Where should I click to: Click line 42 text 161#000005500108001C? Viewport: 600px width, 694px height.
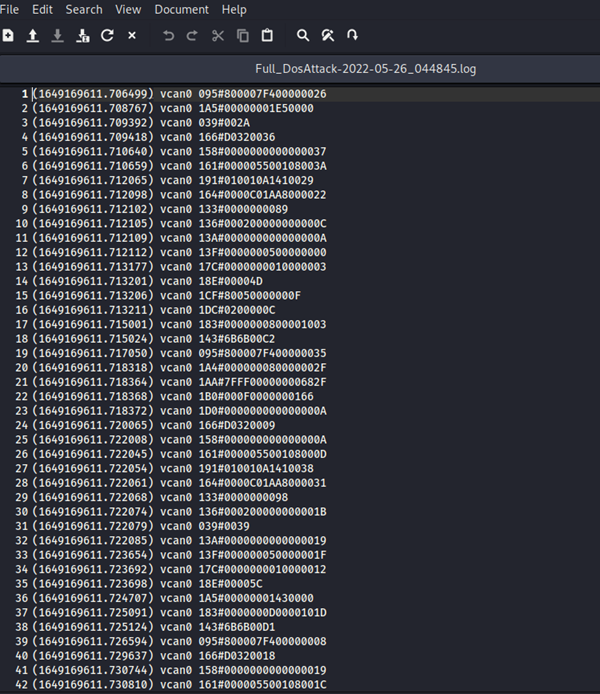click(262, 685)
